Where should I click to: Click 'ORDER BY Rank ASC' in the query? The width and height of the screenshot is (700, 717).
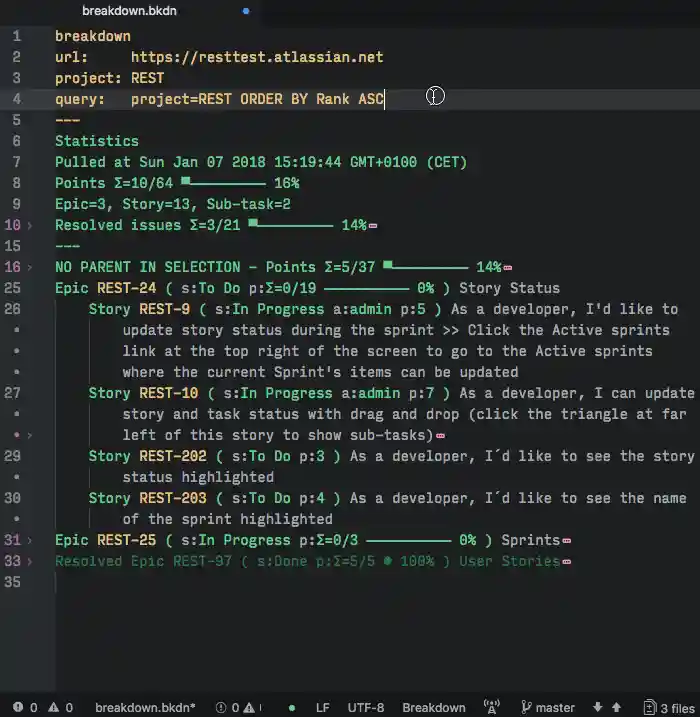(x=312, y=99)
